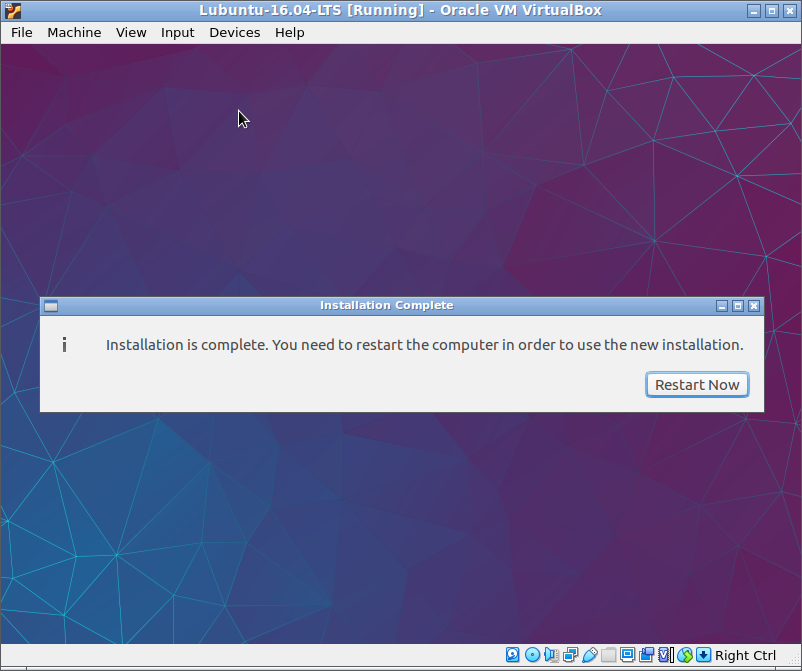Open the Help menu
The width and height of the screenshot is (802, 671).
click(x=289, y=33)
